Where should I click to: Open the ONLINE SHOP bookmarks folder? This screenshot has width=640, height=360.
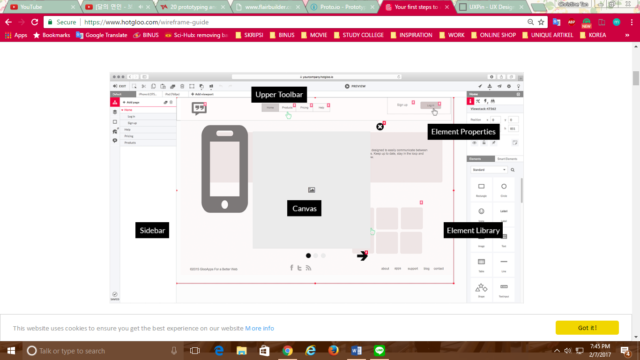click(x=493, y=35)
